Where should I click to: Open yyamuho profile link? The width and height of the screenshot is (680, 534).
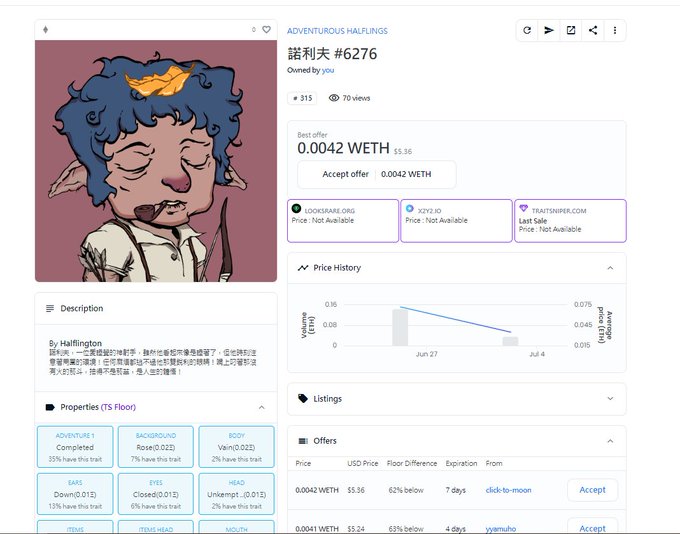[x=501, y=529]
